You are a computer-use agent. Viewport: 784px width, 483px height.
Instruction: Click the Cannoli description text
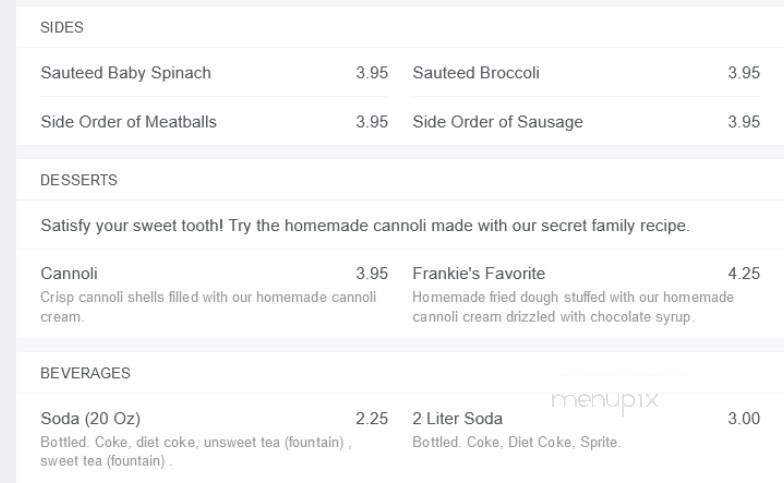208,307
